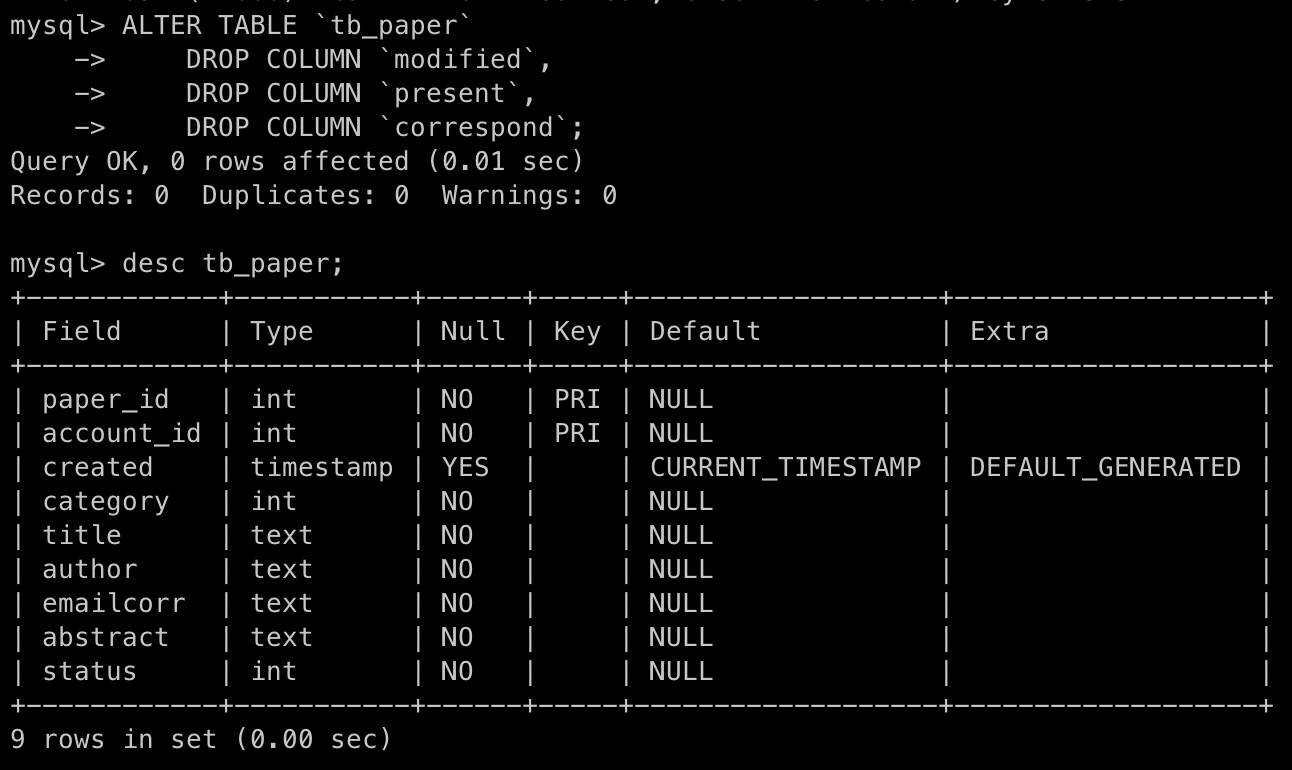The height and width of the screenshot is (770, 1292).
Task: Click the "9 rows in set" summary line
Action: click(x=200, y=740)
